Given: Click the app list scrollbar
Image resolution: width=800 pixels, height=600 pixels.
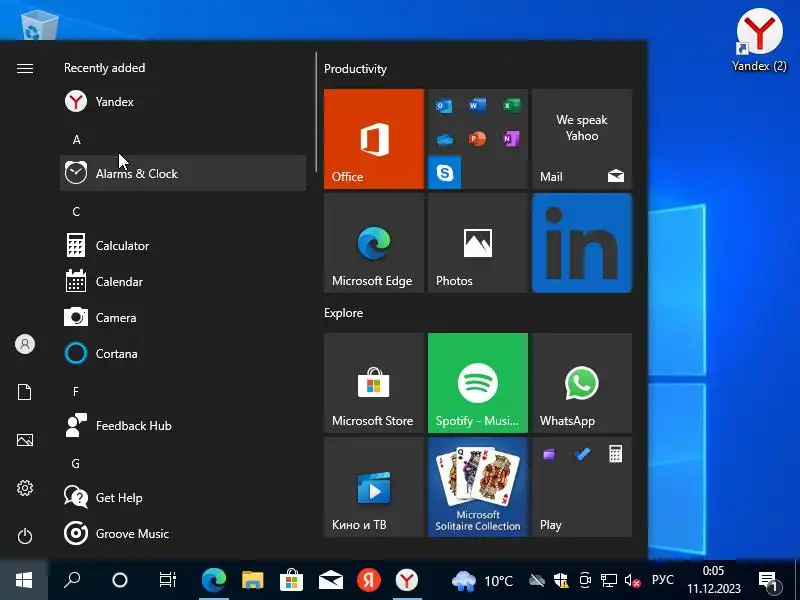Looking at the screenshot, I should tap(316, 112).
